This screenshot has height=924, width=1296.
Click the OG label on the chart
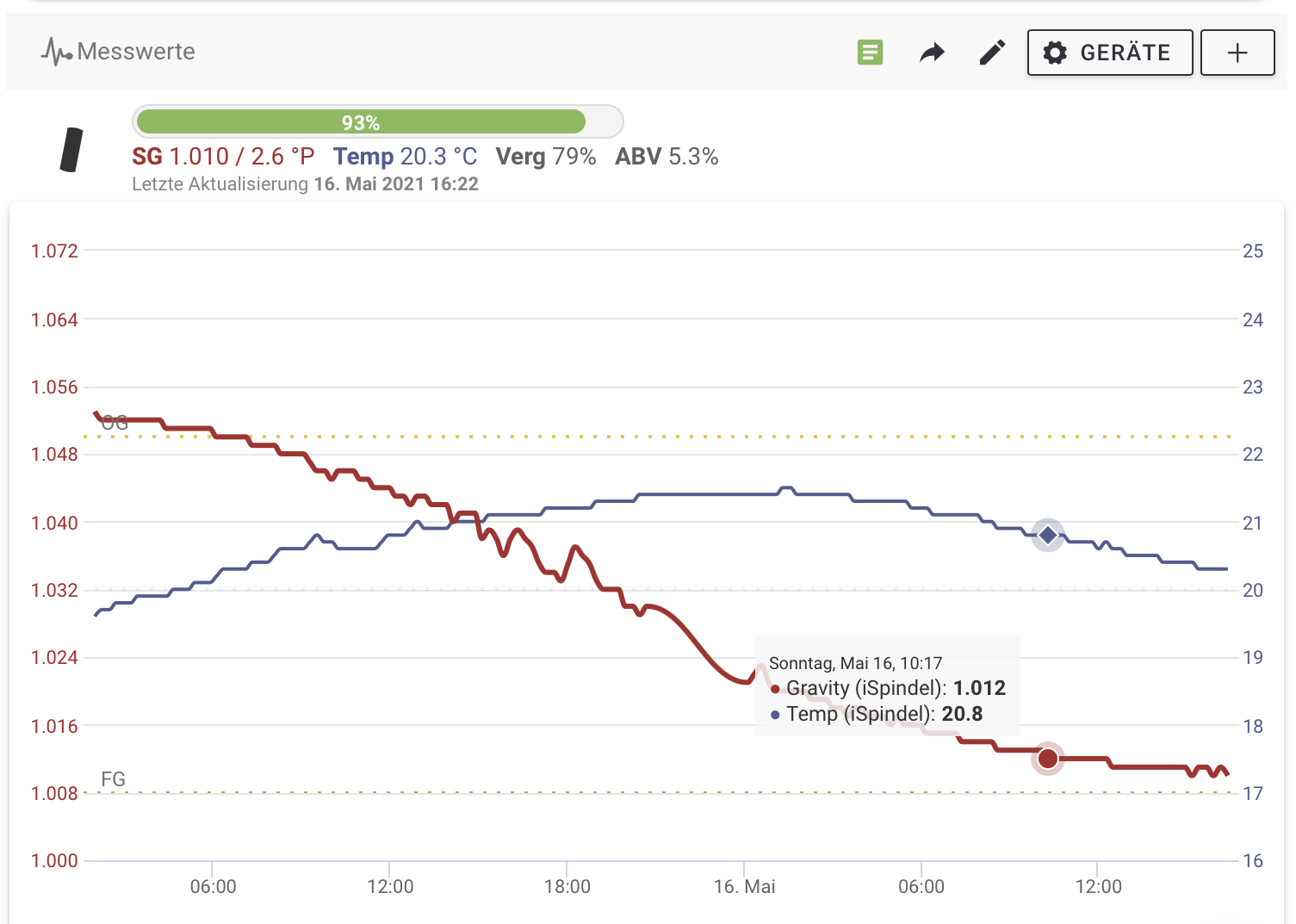click(115, 423)
